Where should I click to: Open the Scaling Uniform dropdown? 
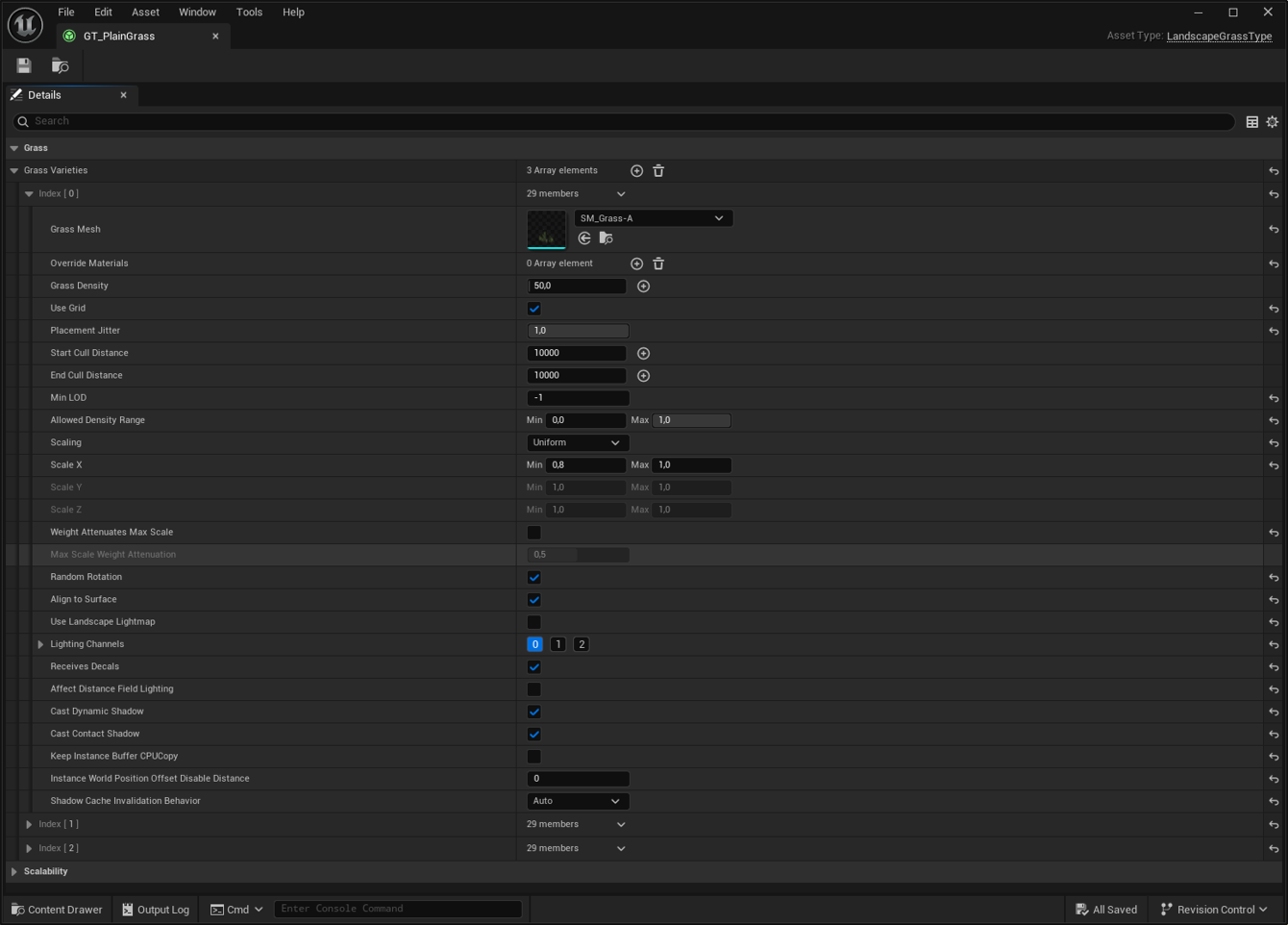click(577, 442)
